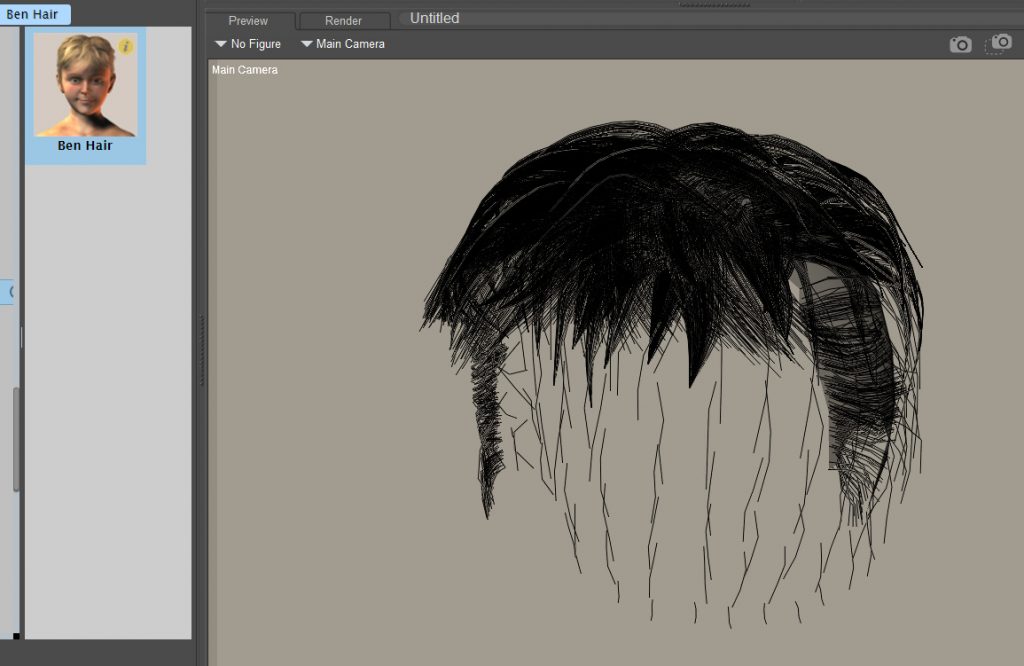Click the dotted drag grip above document window
The height and width of the screenshot is (666, 1024).
[x=715, y=4]
